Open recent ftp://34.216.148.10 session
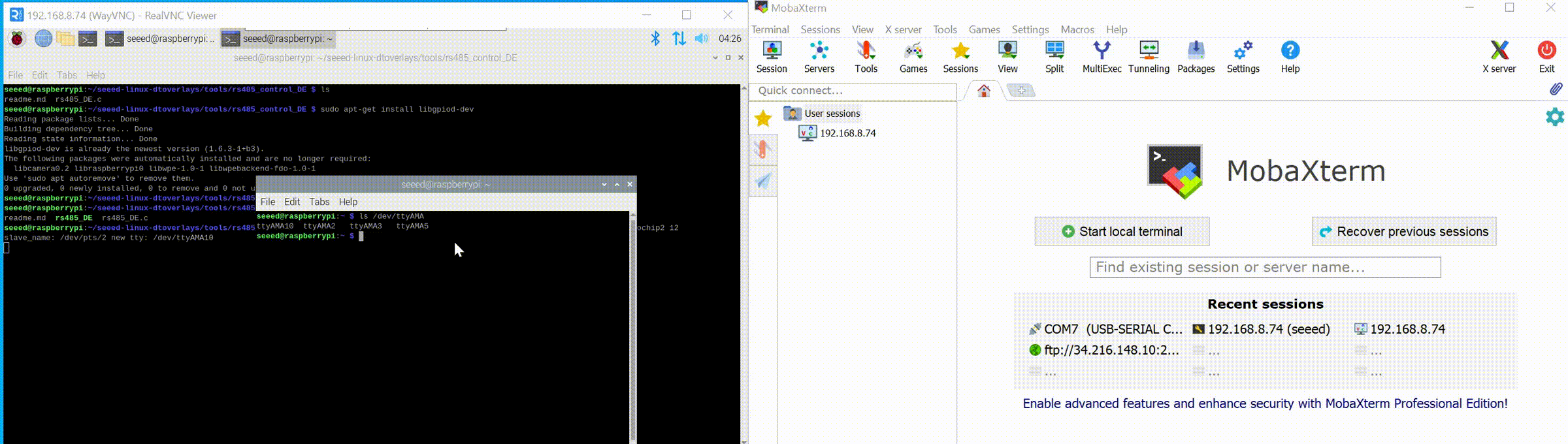This screenshot has width=1568, height=444. 1104,350
